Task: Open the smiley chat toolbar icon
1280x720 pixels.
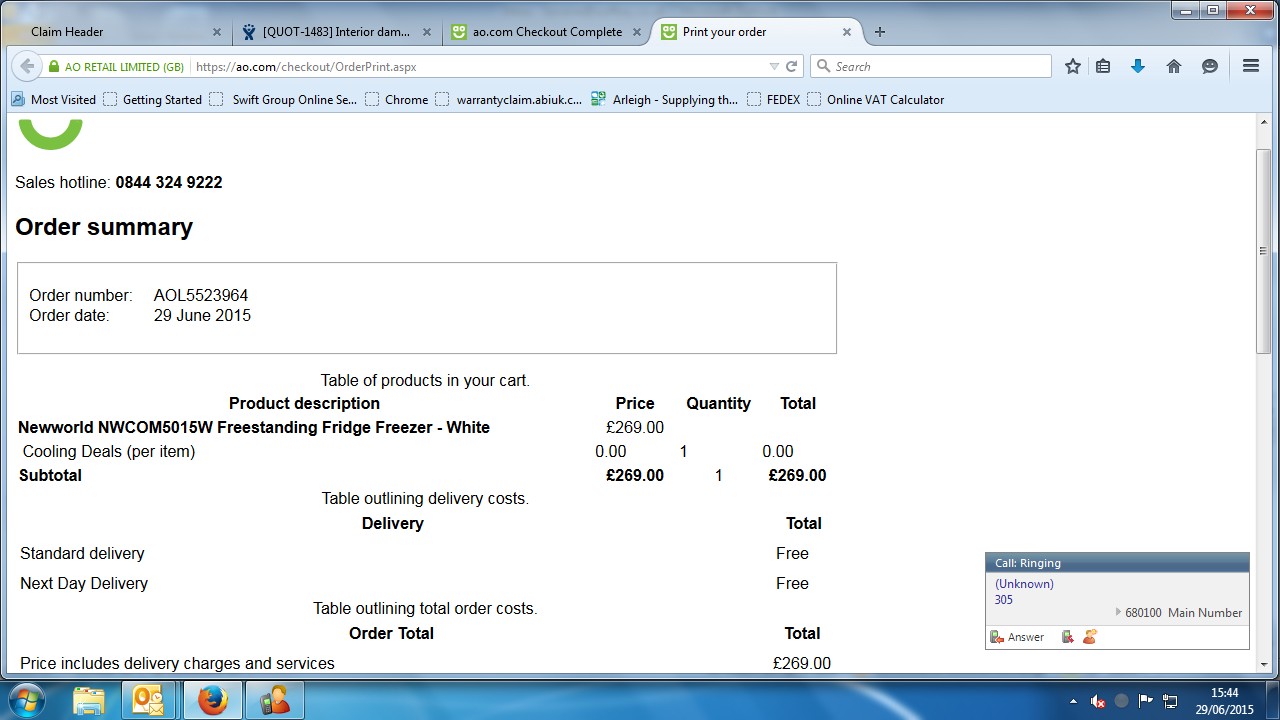Action: click(1209, 66)
